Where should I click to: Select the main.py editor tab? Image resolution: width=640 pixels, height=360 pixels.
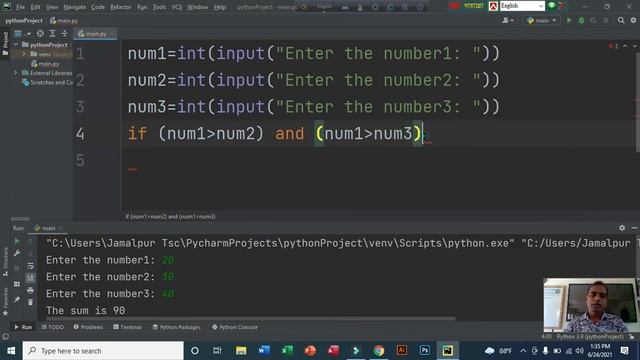click(95, 34)
